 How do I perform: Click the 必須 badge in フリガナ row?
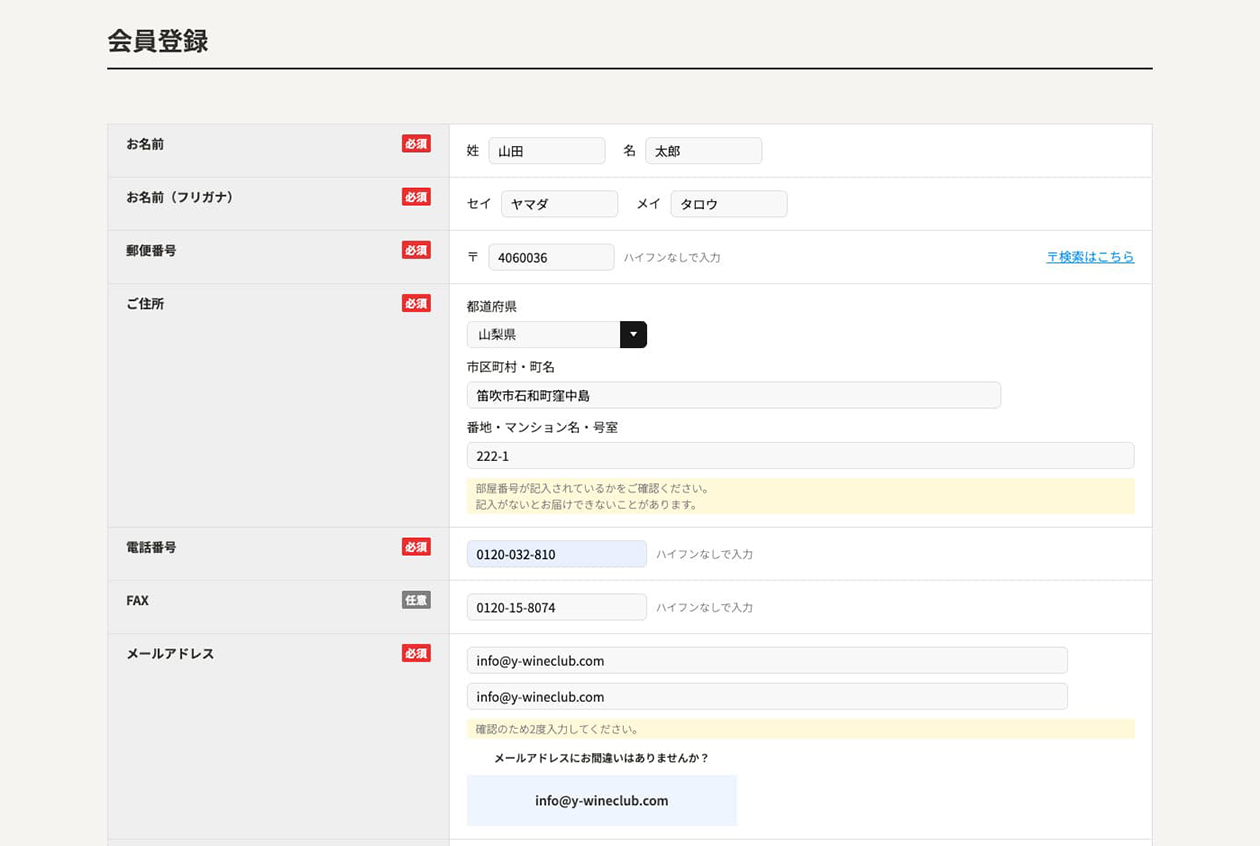[416, 197]
